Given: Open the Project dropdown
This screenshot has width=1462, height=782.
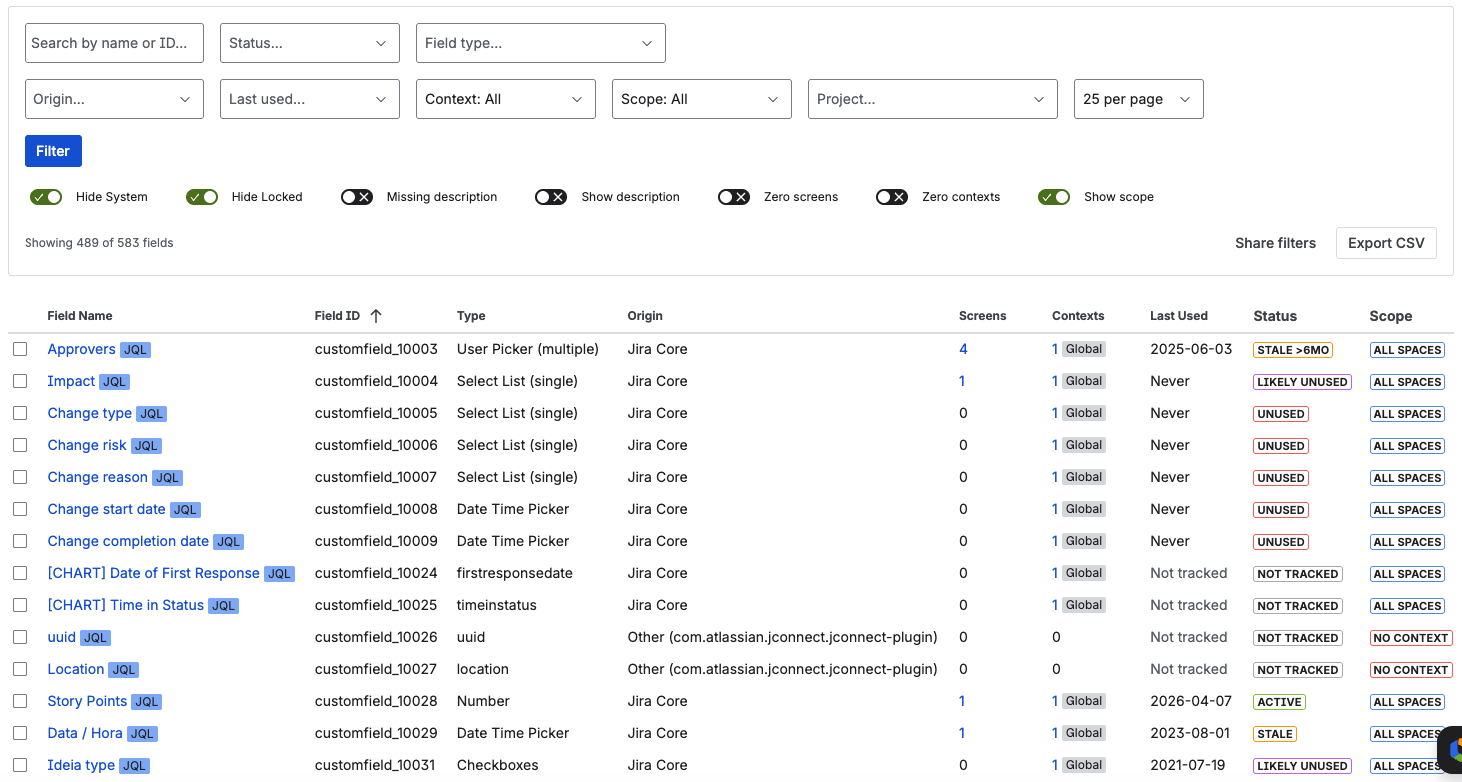Looking at the screenshot, I should coord(933,99).
